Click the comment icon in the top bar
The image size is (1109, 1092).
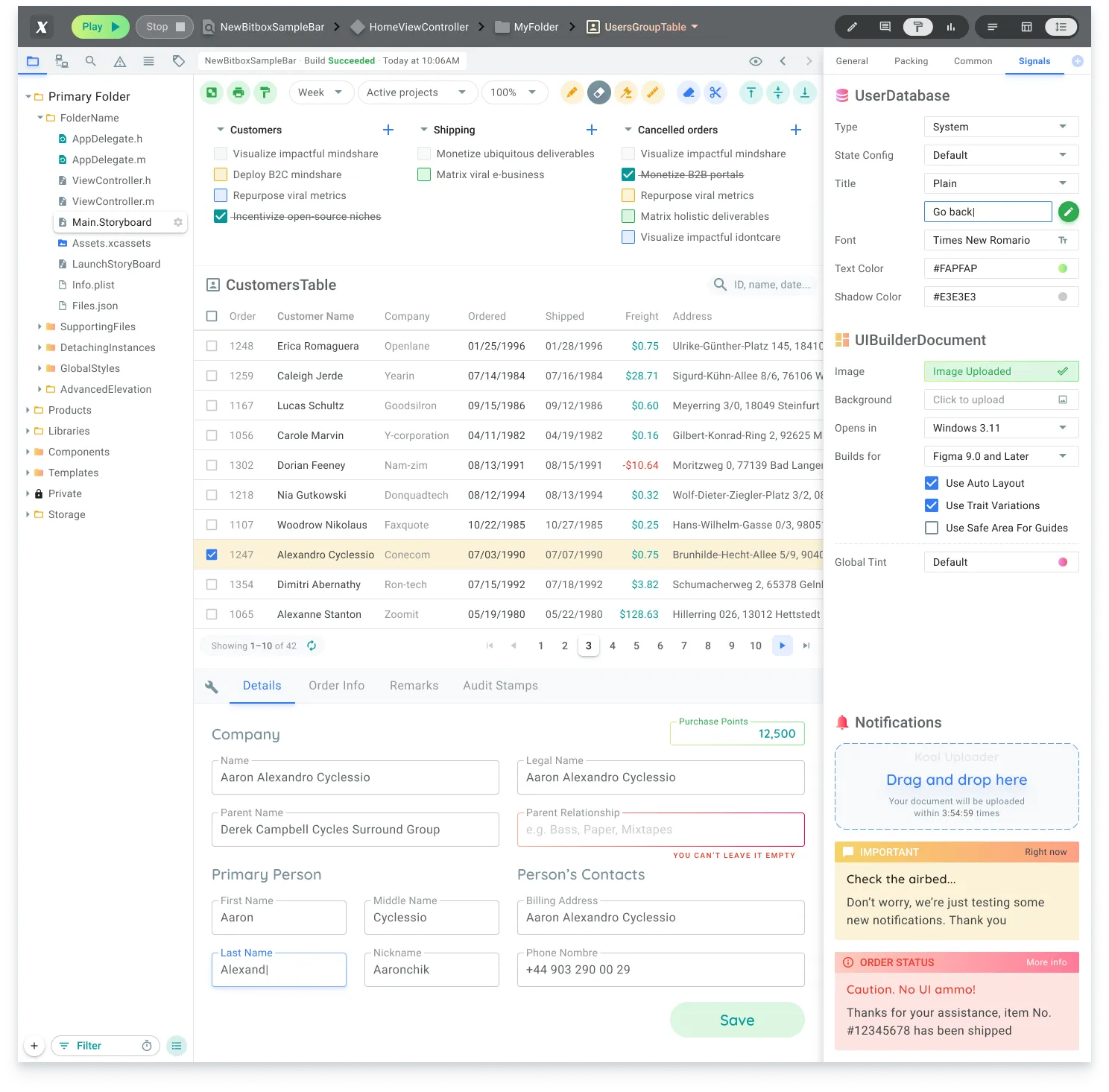885,26
